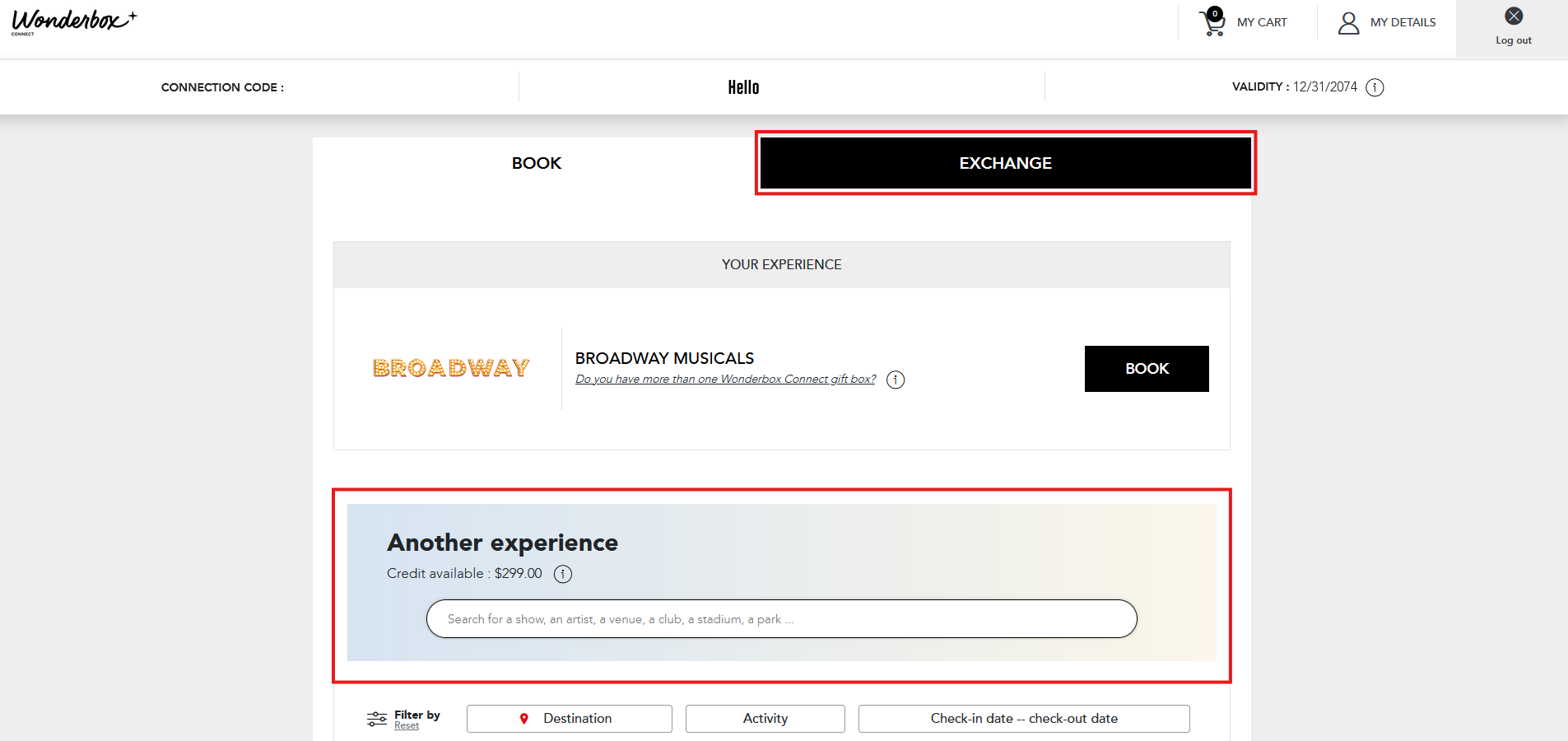This screenshot has height=741, width=1568.
Task: Click the Broadway logo thumbnail
Action: point(451,368)
